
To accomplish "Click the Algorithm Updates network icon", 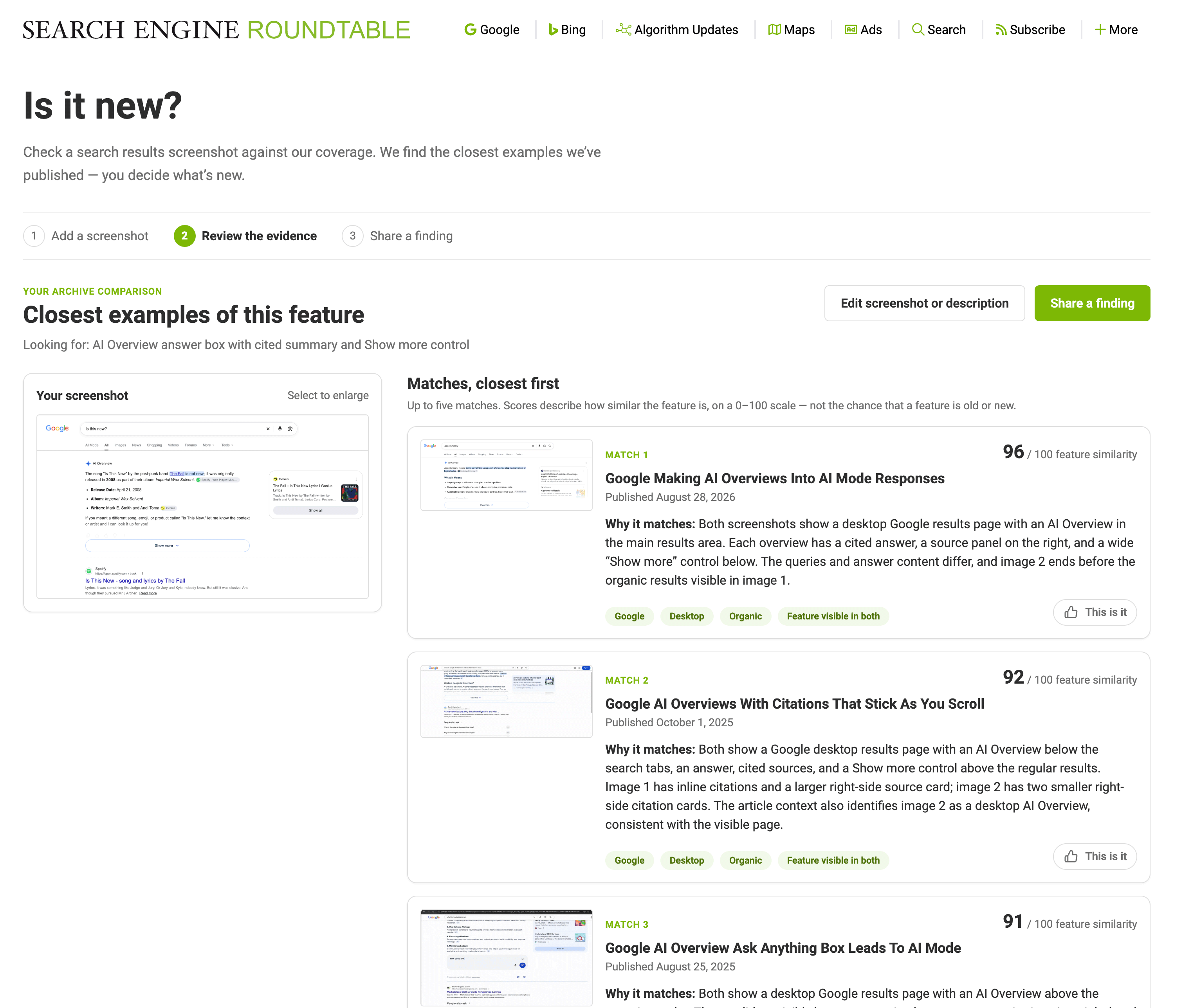I will [623, 30].
